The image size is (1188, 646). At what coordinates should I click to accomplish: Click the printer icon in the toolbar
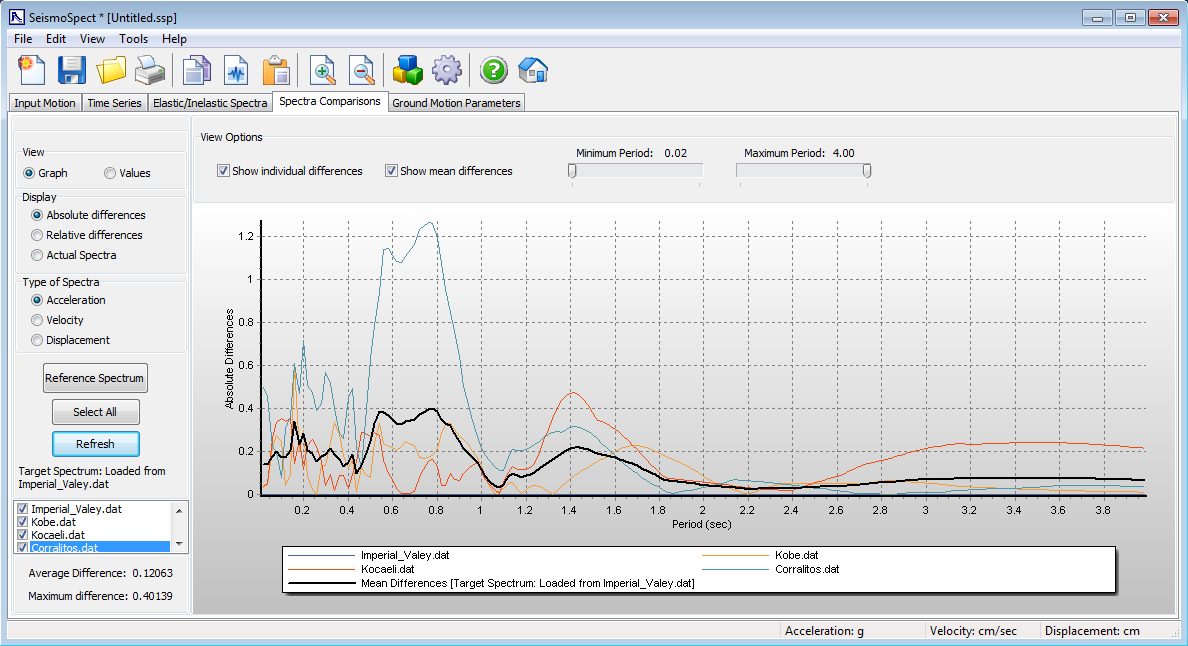click(x=150, y=70)
